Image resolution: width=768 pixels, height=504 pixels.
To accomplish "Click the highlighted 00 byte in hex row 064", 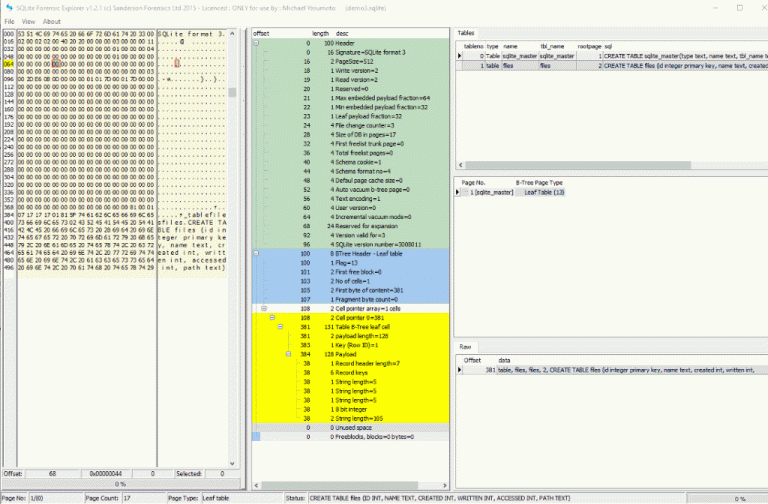I will [x=56, y=64].
